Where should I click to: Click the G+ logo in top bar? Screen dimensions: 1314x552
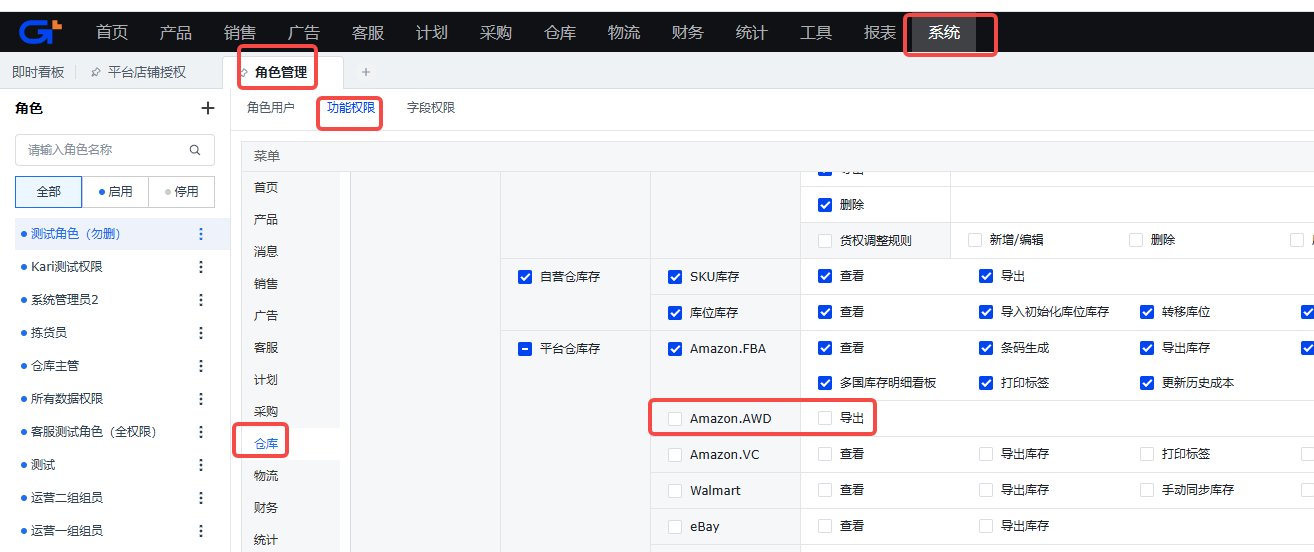pyautogui.click(x=40, y=32)
